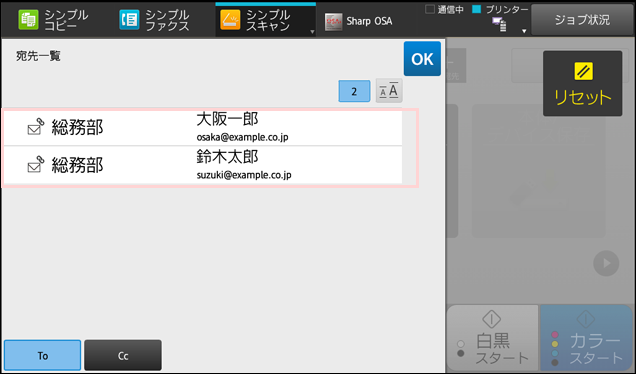The height and width of the screenshot is (374, 636).
Task: Click the osaka@example.co.jp address
Action: click(x=243, y=137)
